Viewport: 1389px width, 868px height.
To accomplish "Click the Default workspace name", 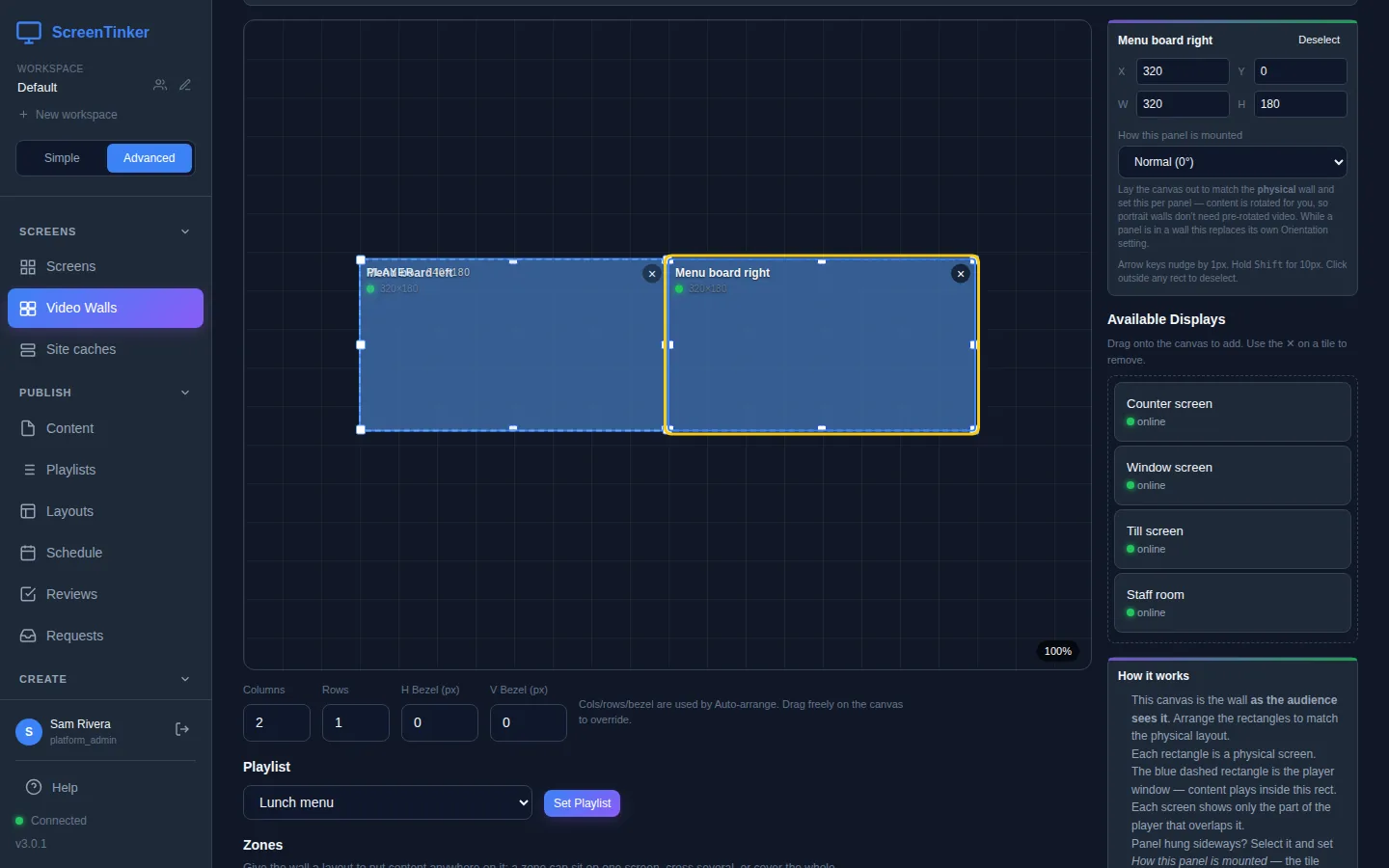I will [38, 88].
